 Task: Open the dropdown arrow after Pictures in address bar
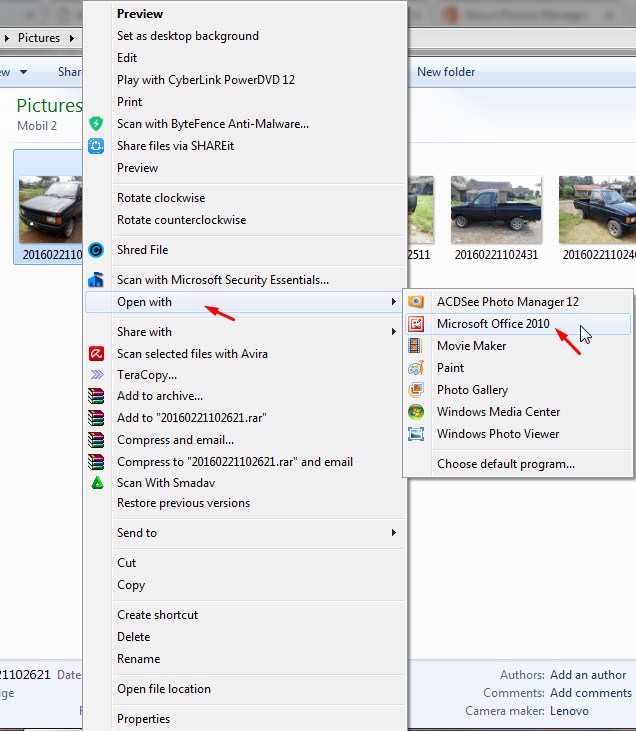(72, 38)
